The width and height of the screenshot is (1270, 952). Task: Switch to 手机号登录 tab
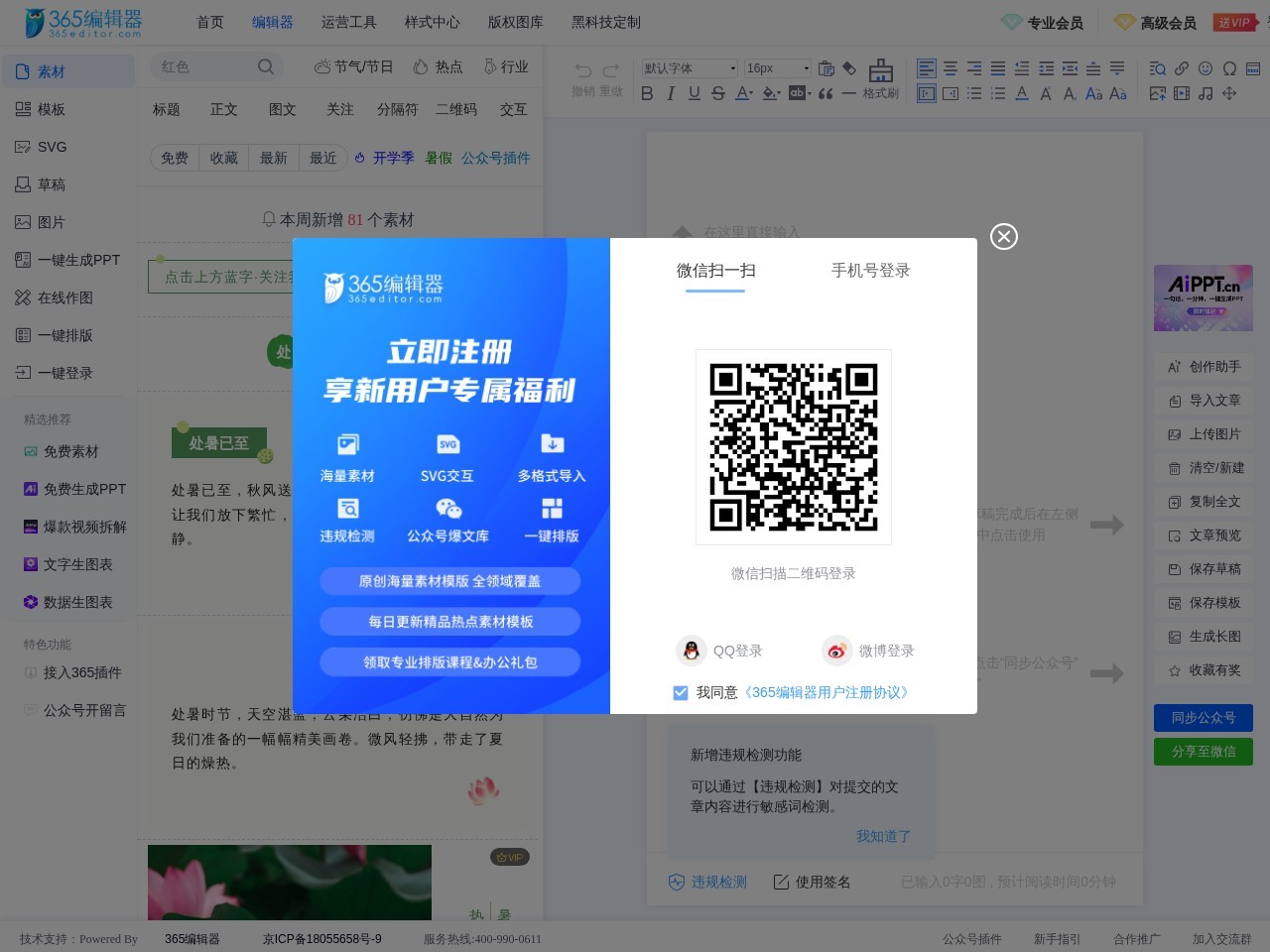click(x=870, y=271)
